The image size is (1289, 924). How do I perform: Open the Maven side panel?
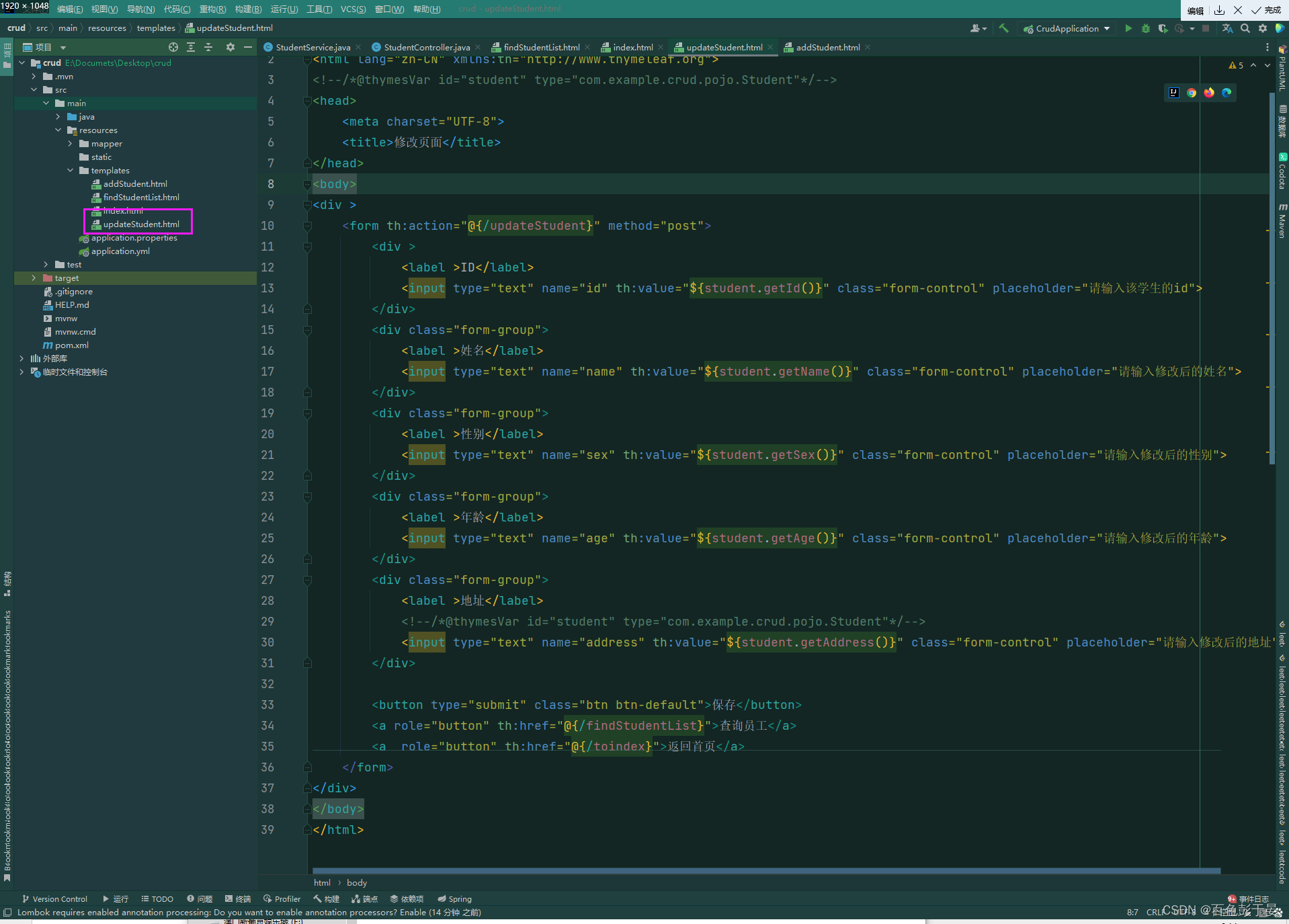[1282, 220]
